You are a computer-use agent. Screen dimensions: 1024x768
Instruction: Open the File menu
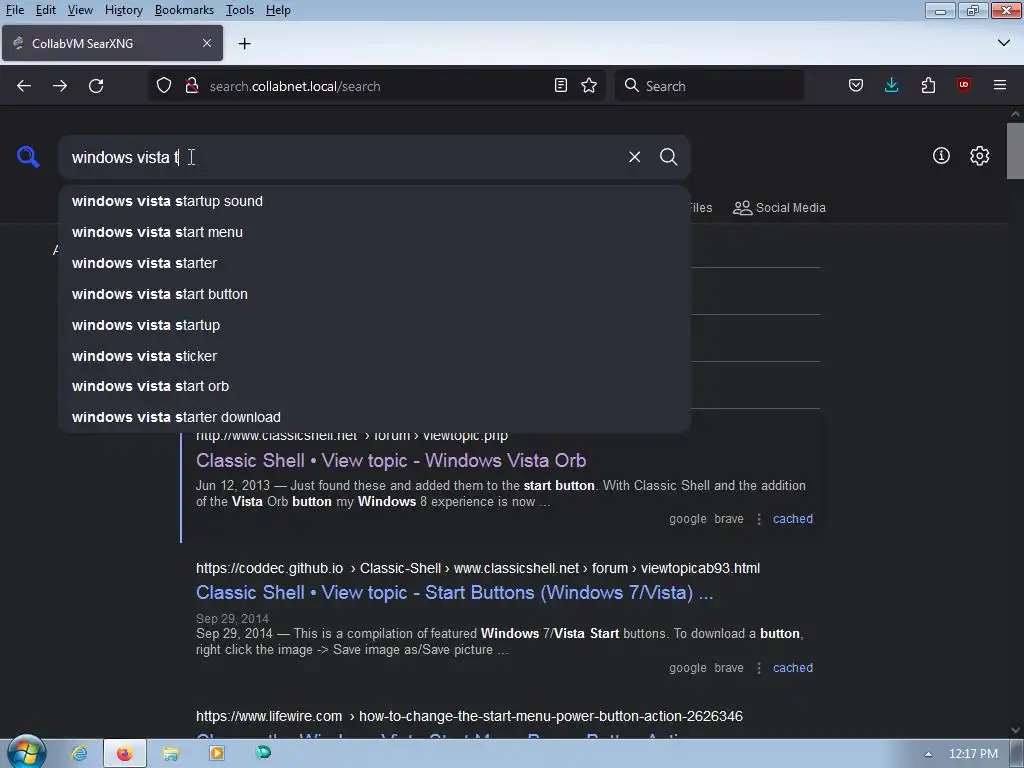(14, 10)
